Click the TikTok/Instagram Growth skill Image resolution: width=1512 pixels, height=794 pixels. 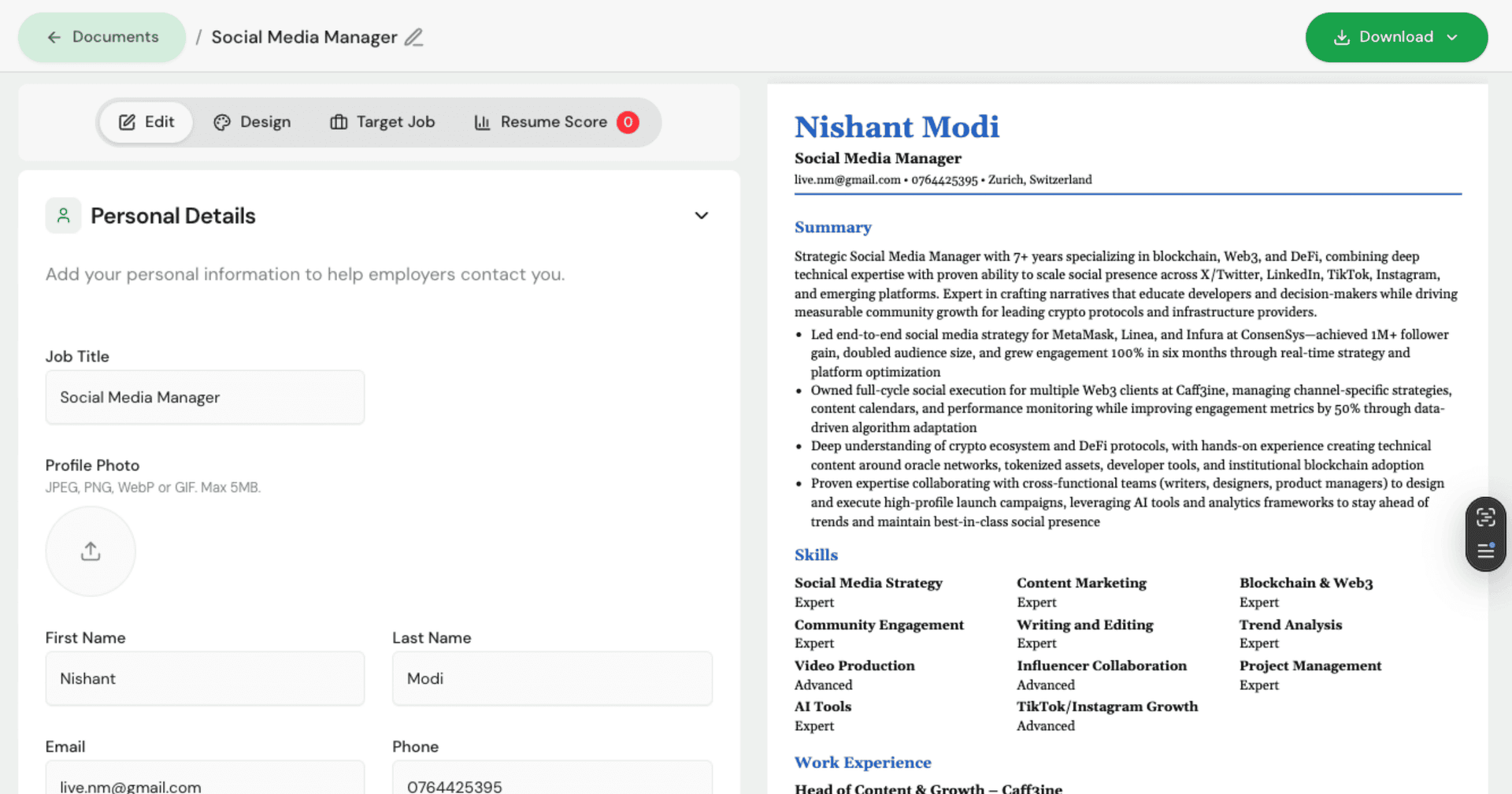[x=1106, y=707]
